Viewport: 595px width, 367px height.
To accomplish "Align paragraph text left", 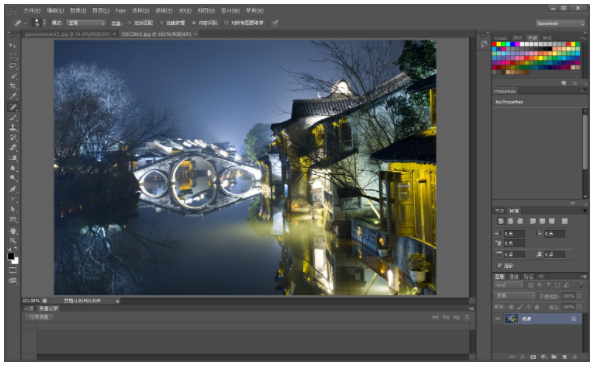I will click(501, 221).
